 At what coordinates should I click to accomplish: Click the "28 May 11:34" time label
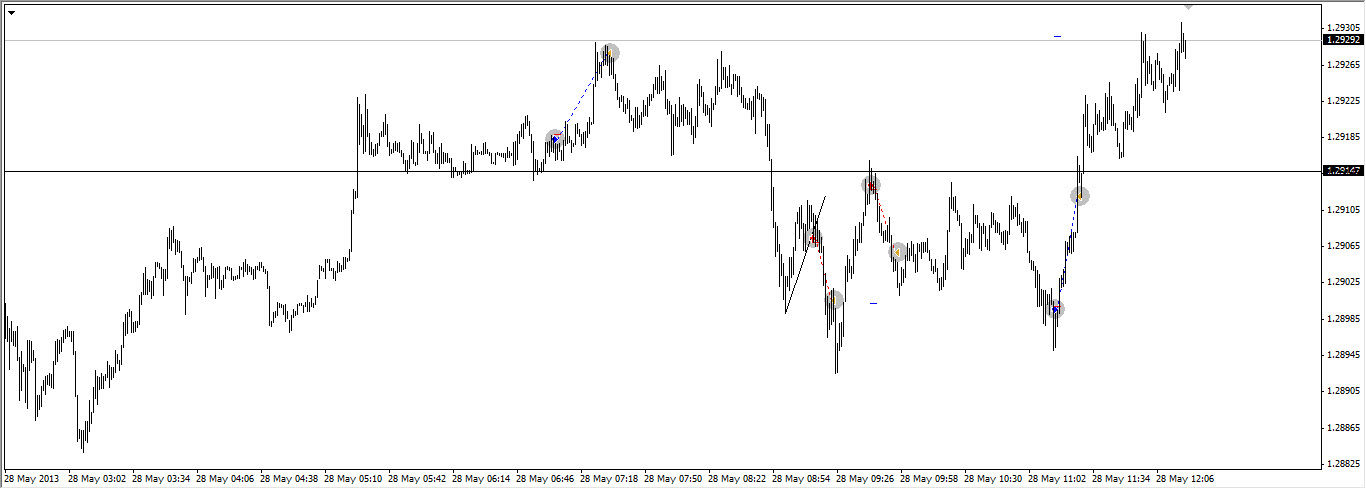pos(1122,479)
